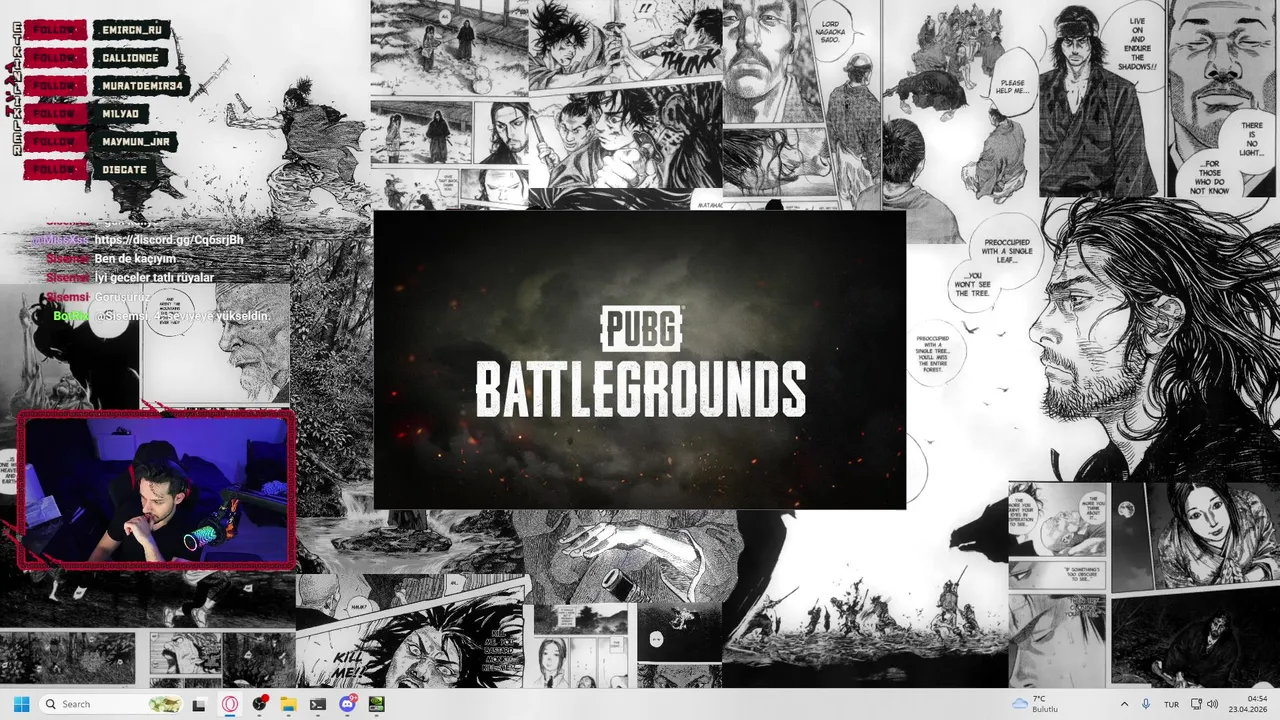Click the PUBG Battlegrounds splash screen

pyautogui.click(x=640, y=360)
